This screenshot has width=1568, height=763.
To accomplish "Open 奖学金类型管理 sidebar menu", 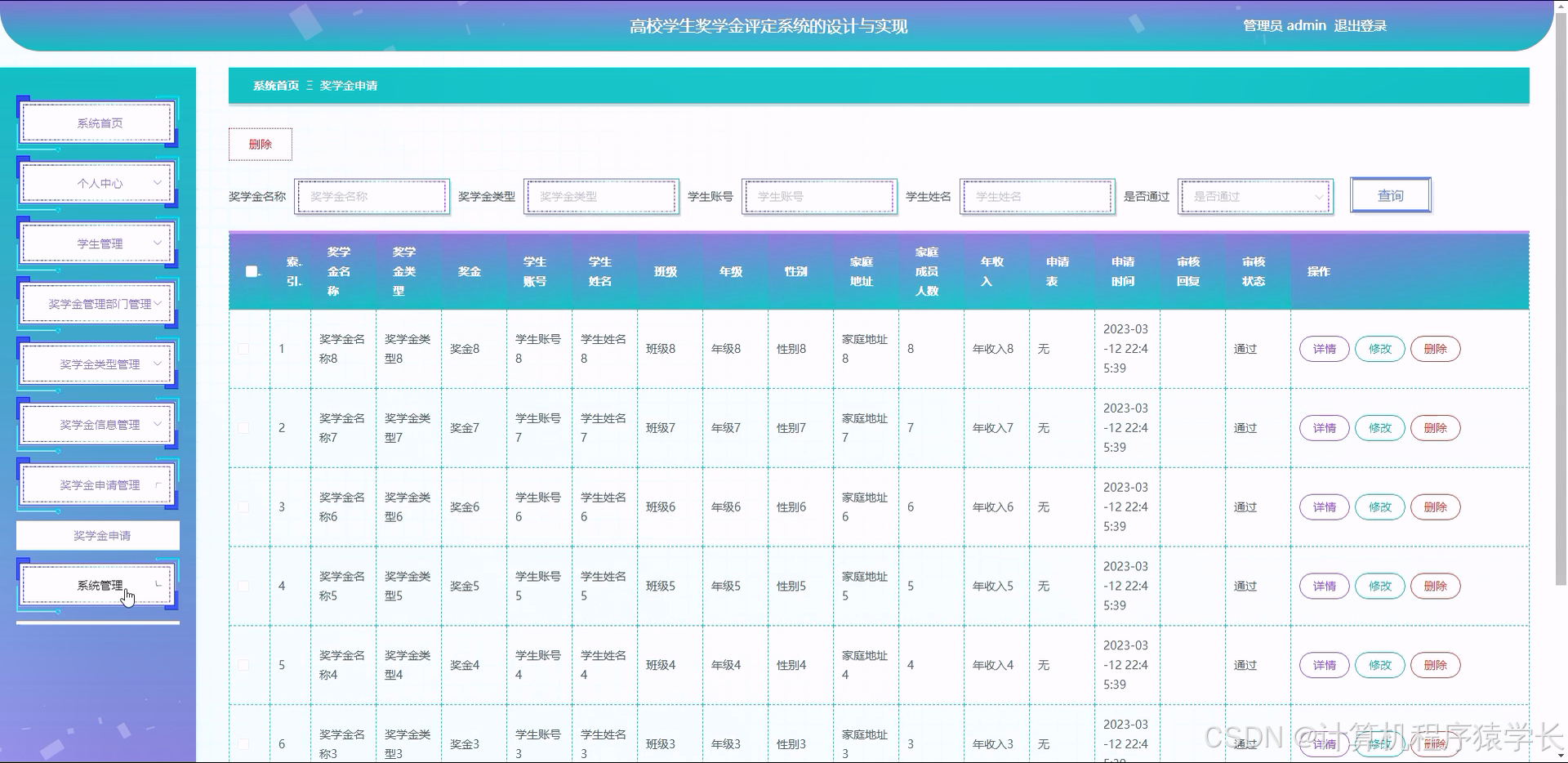I will [x=97, y=364].
